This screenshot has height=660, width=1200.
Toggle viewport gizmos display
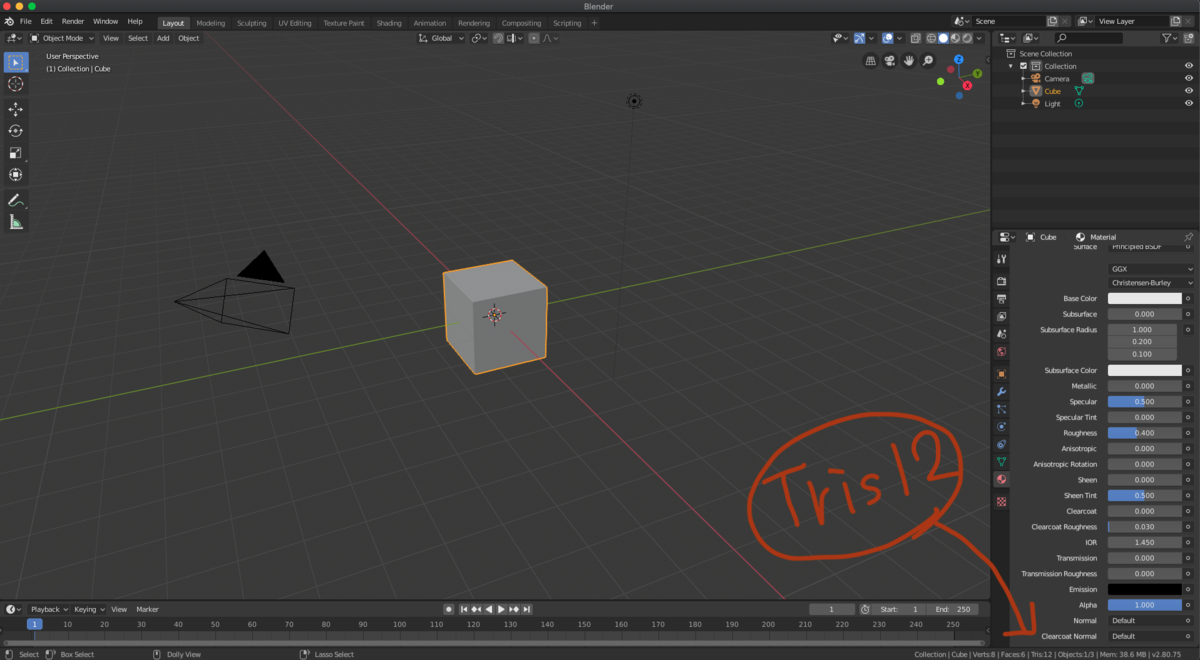point(859,38)
